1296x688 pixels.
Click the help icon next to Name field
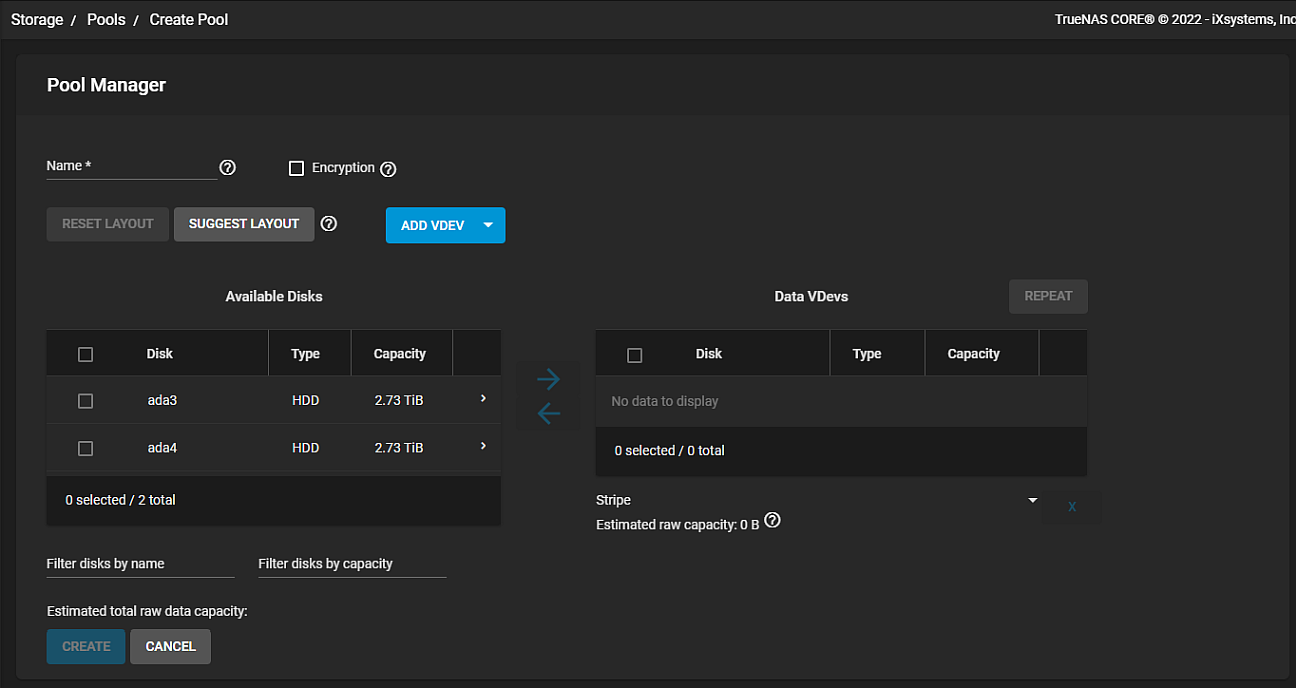click(x=227, y=168)
